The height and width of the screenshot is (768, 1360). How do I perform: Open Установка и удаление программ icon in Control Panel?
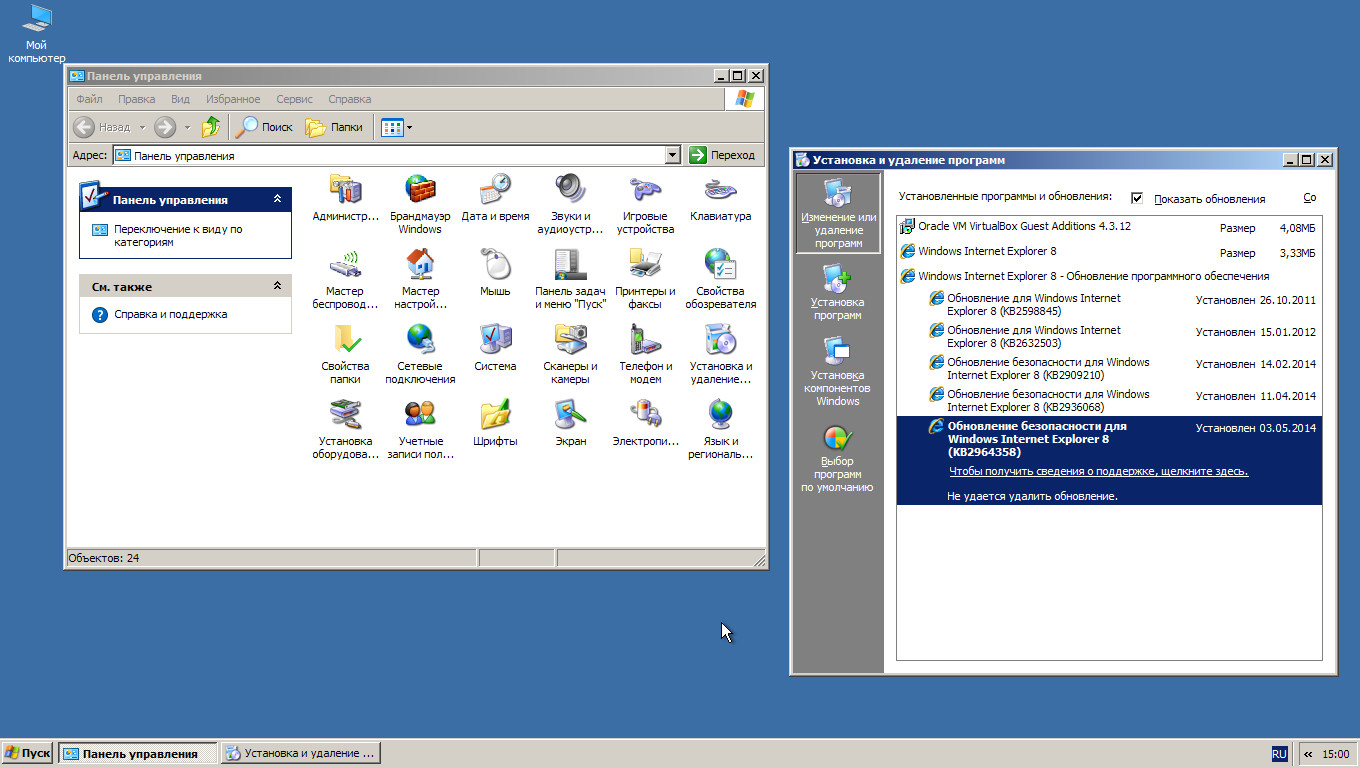click(x=720, y=353)
